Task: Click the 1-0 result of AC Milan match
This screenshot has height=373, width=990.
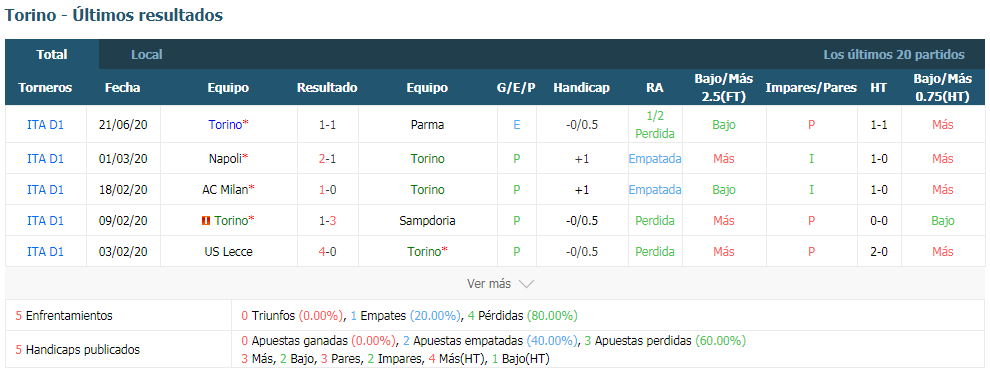Action: pyautogui.click(x=327, y=190)
